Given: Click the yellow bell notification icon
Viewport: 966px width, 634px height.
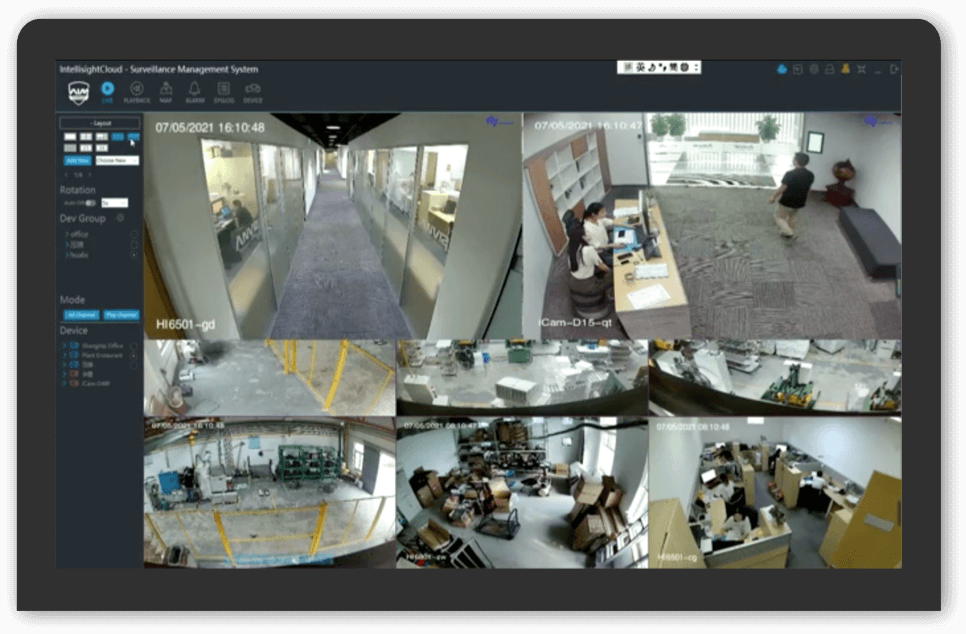Looking at the screenshot, I should click(845, 69).
